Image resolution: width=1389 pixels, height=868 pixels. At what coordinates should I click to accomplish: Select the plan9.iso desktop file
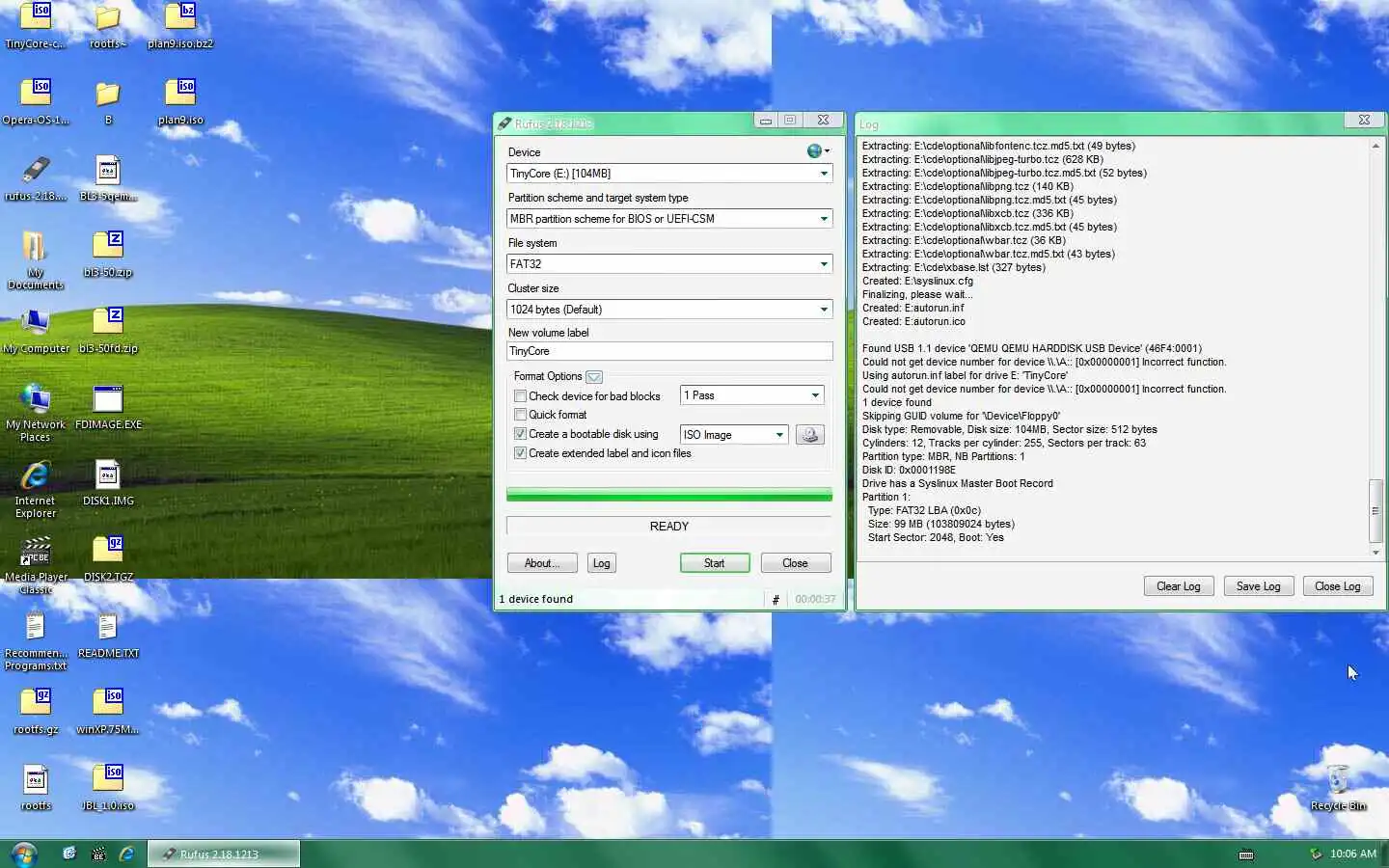pyautogui.click(x=180, y=101)
